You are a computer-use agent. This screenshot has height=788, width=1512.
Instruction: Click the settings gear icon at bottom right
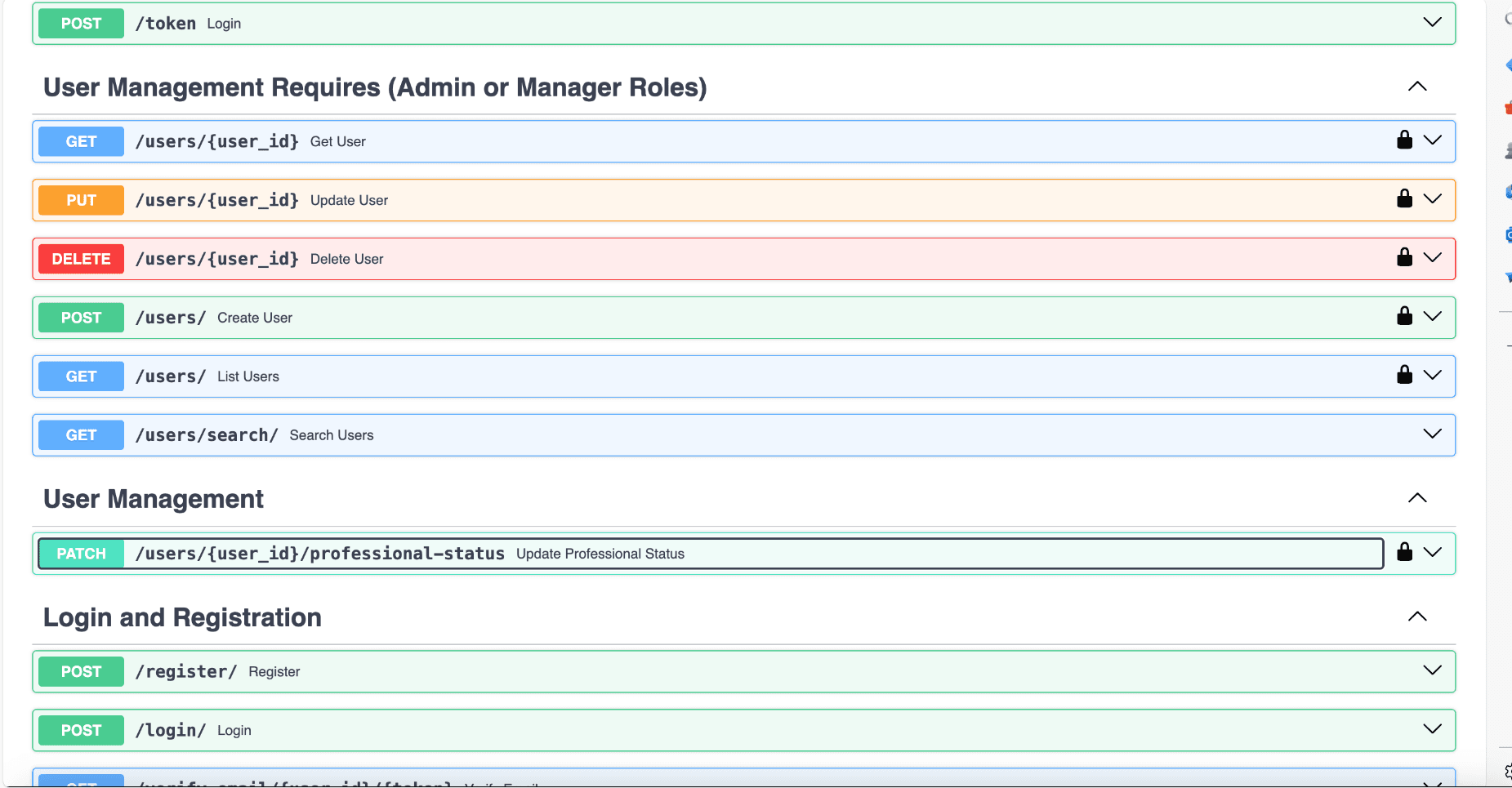click(x=1507, y=768)
